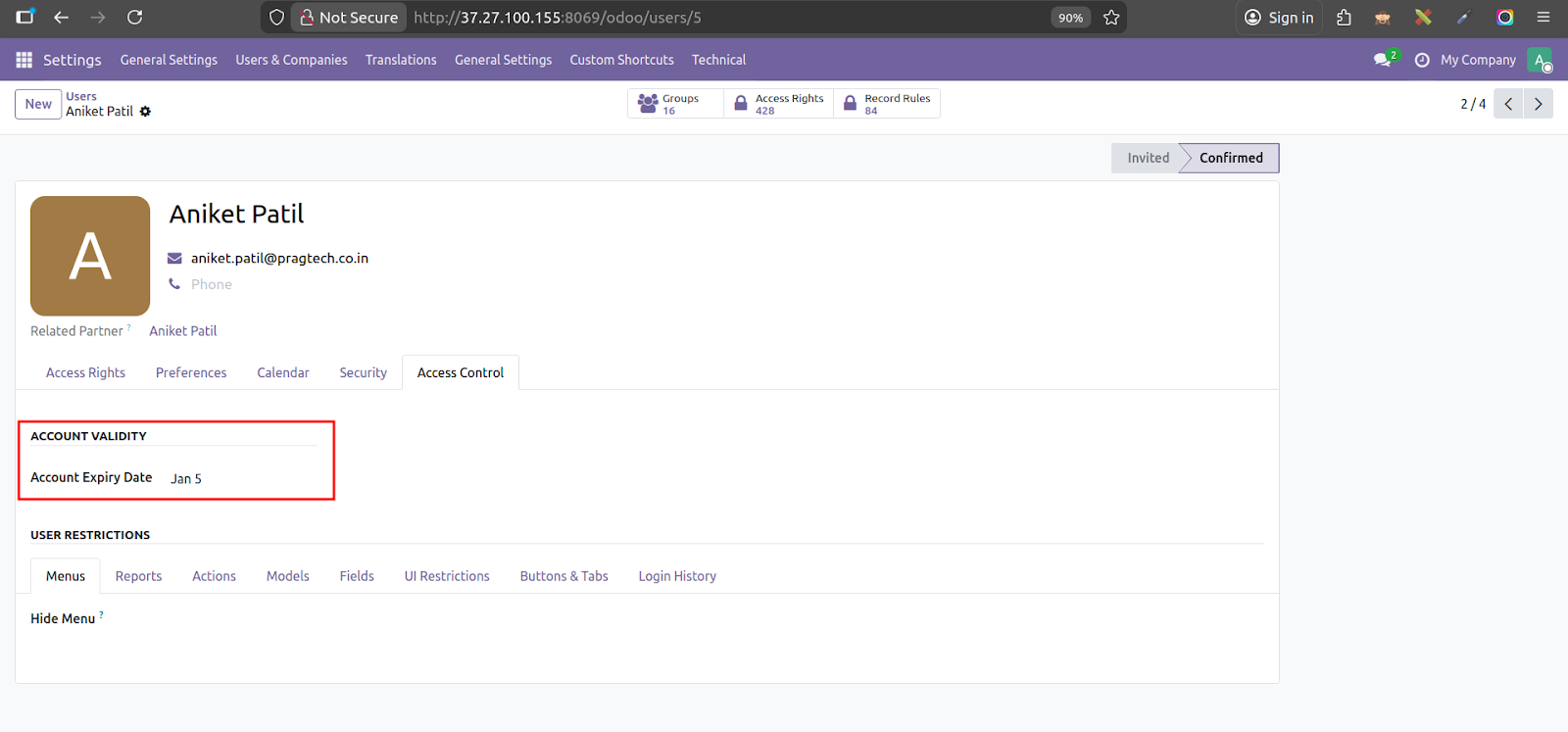Expand the Users & Companies menu
This screenshot has height=732, width=1568.
(x=291, y=60)
